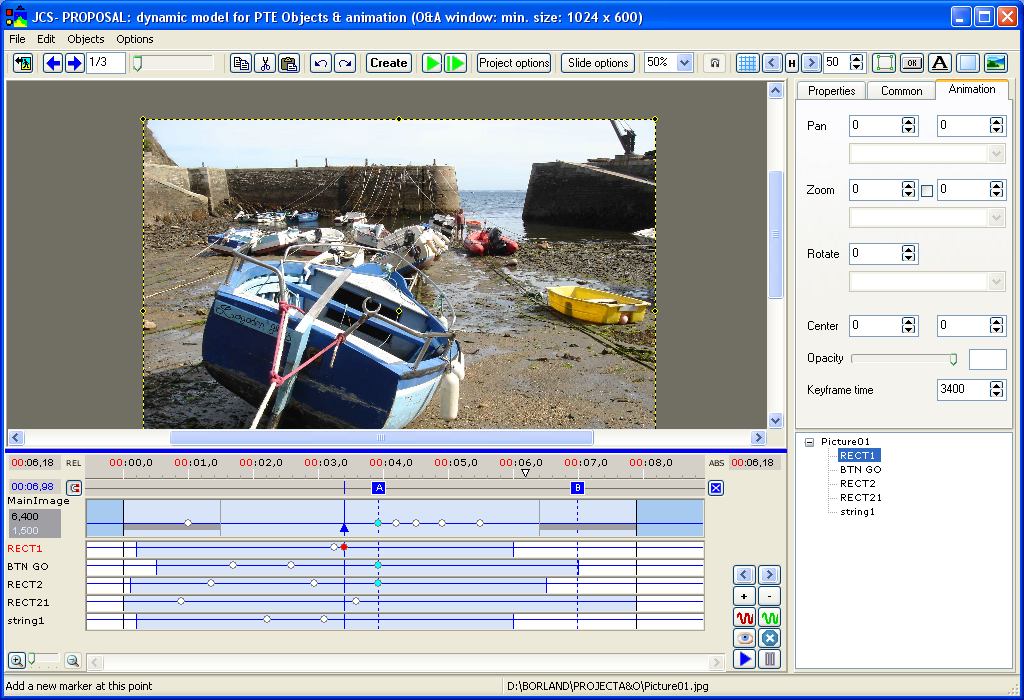Click the red waveform icon

click(744, 618)
